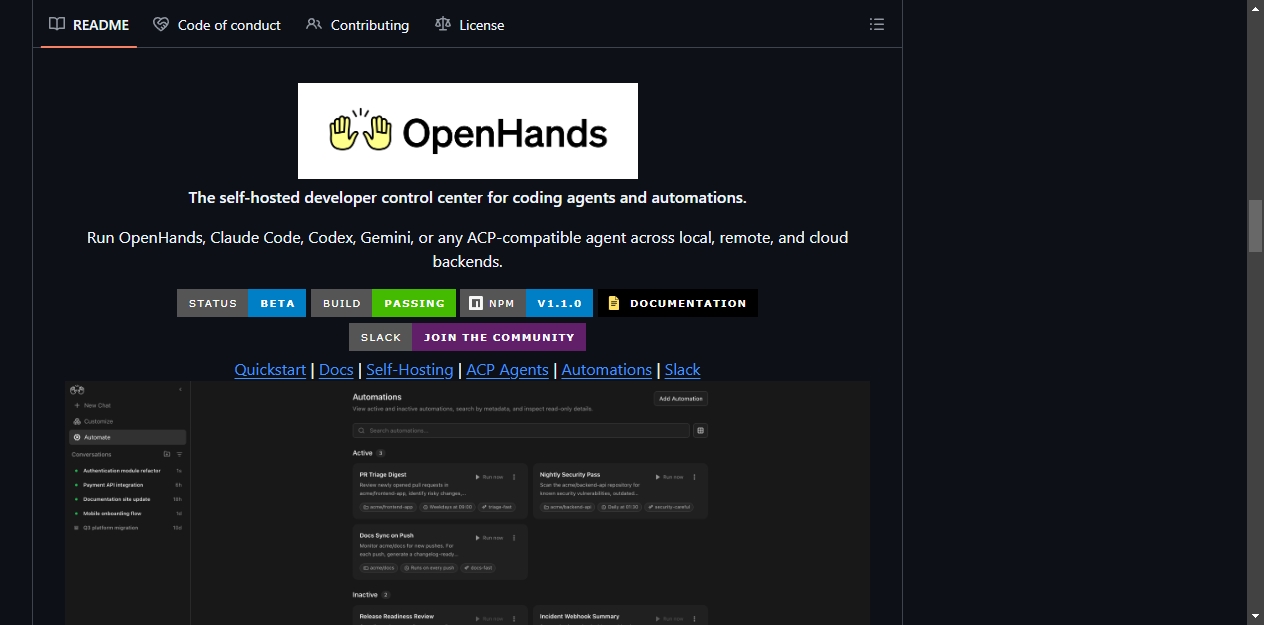Image resolution: width=1264 pixels, height=625 pixels.
Task: Switch to the README tab
Action: click(x=89, y=25)
